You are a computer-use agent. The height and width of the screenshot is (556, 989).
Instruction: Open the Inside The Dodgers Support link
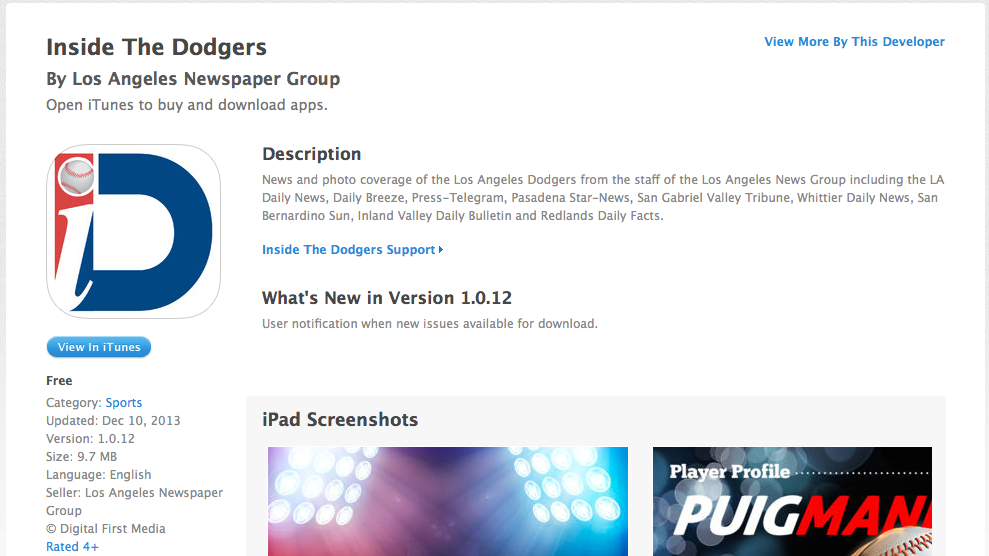point(348,250)
